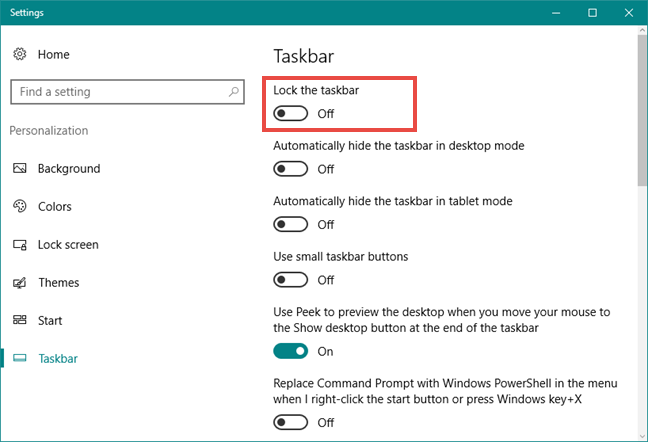Click the Lock screen icon

[19, 245]
